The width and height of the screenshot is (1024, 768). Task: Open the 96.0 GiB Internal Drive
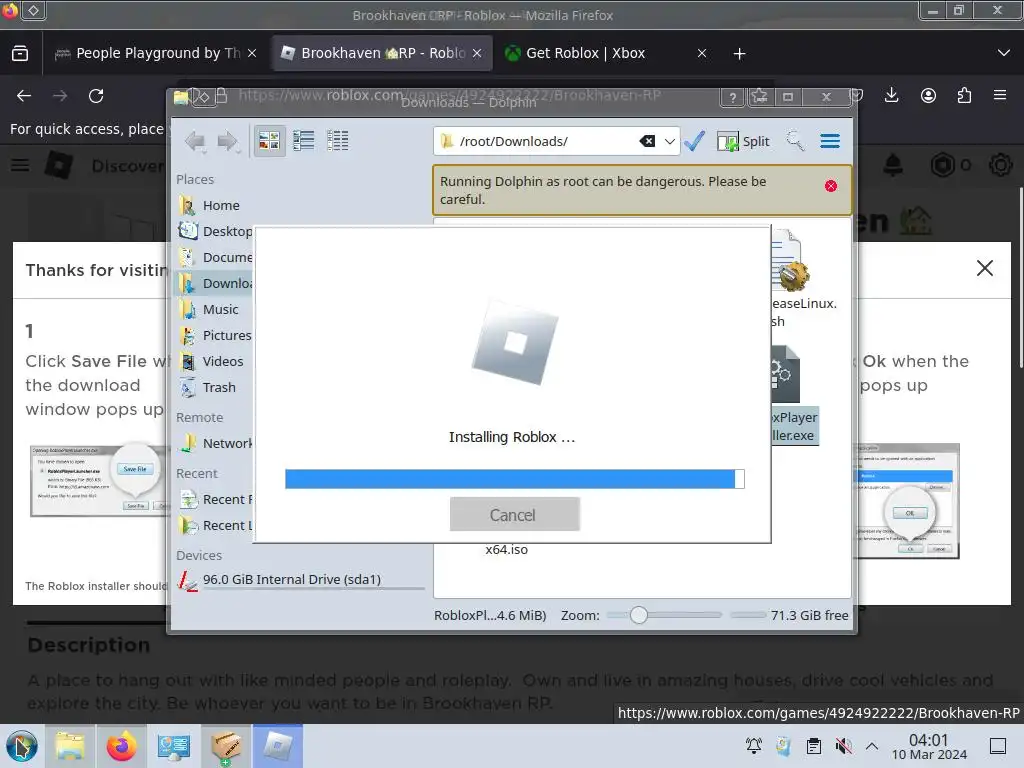tap(300, 579)
